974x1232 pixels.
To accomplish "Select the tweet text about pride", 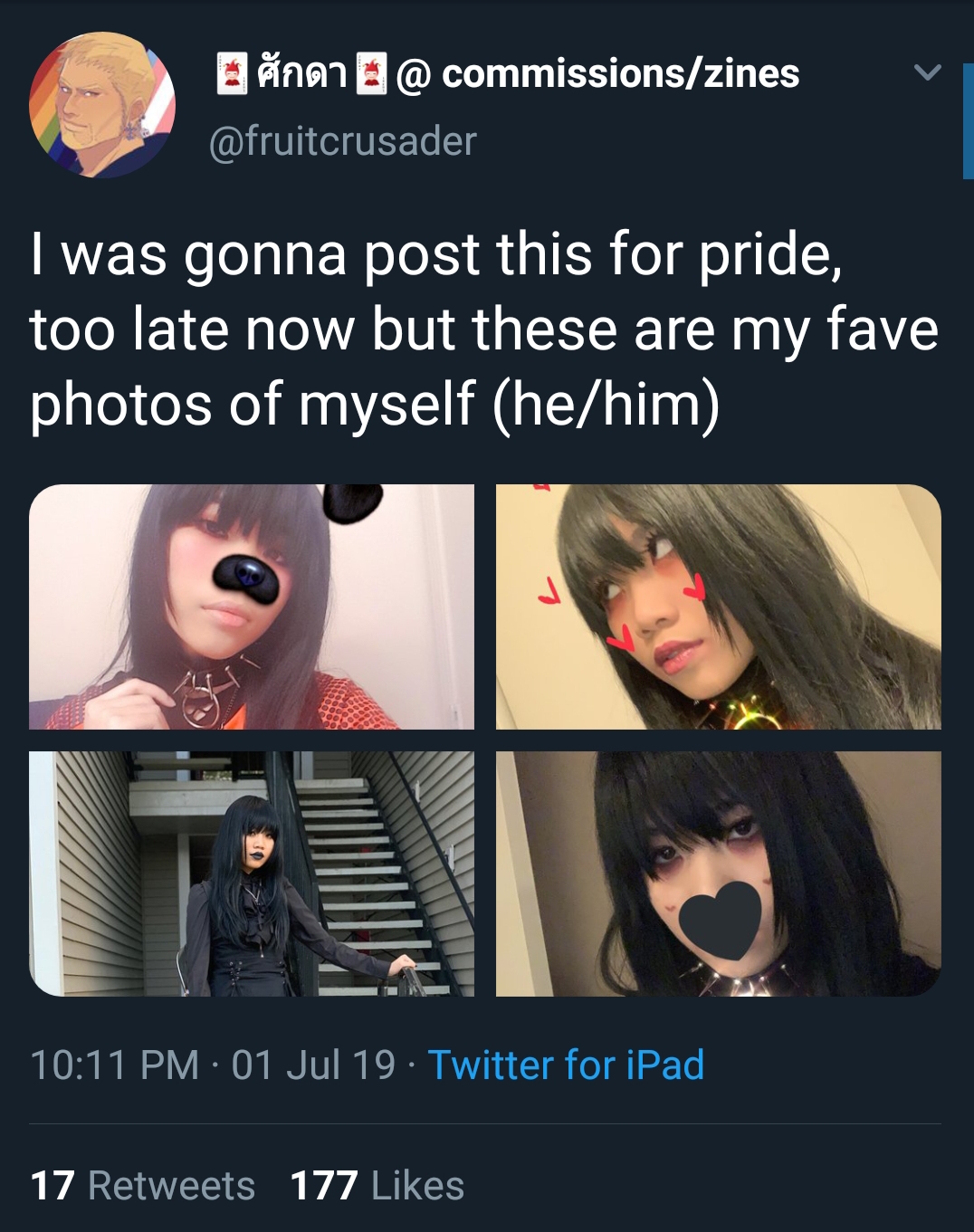I will (484, 329).
